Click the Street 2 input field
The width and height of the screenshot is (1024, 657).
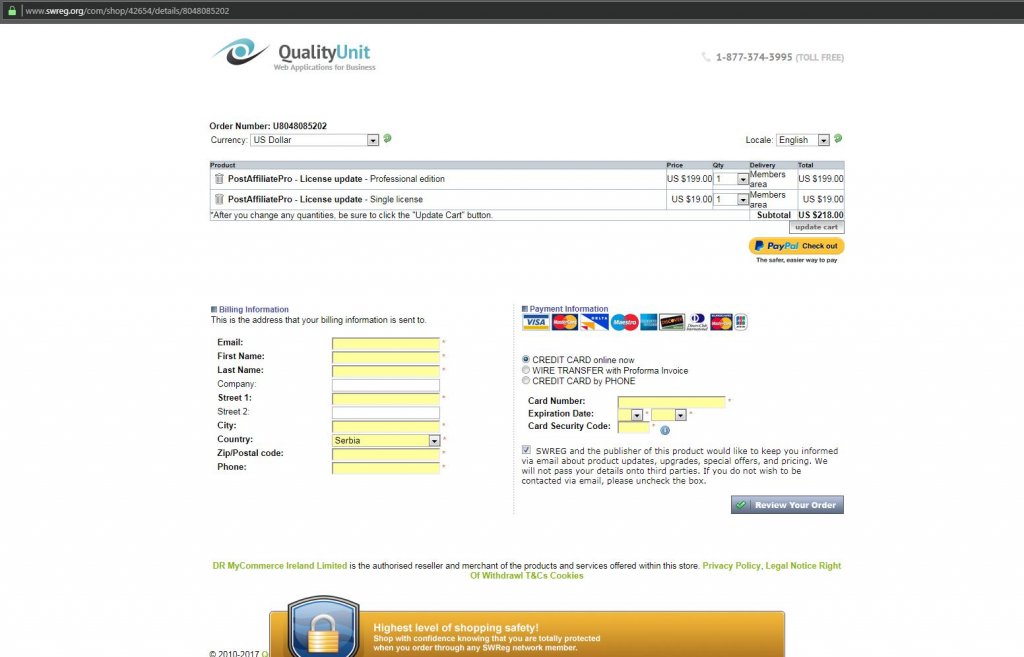pos(386,412)
